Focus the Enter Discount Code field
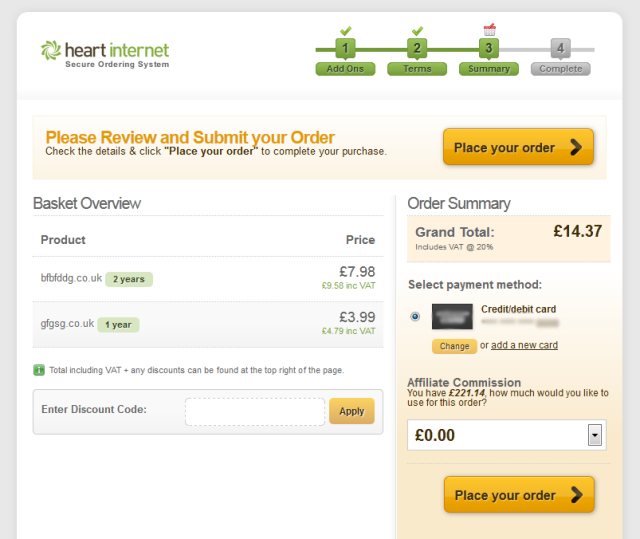 [x=255, y=411]
